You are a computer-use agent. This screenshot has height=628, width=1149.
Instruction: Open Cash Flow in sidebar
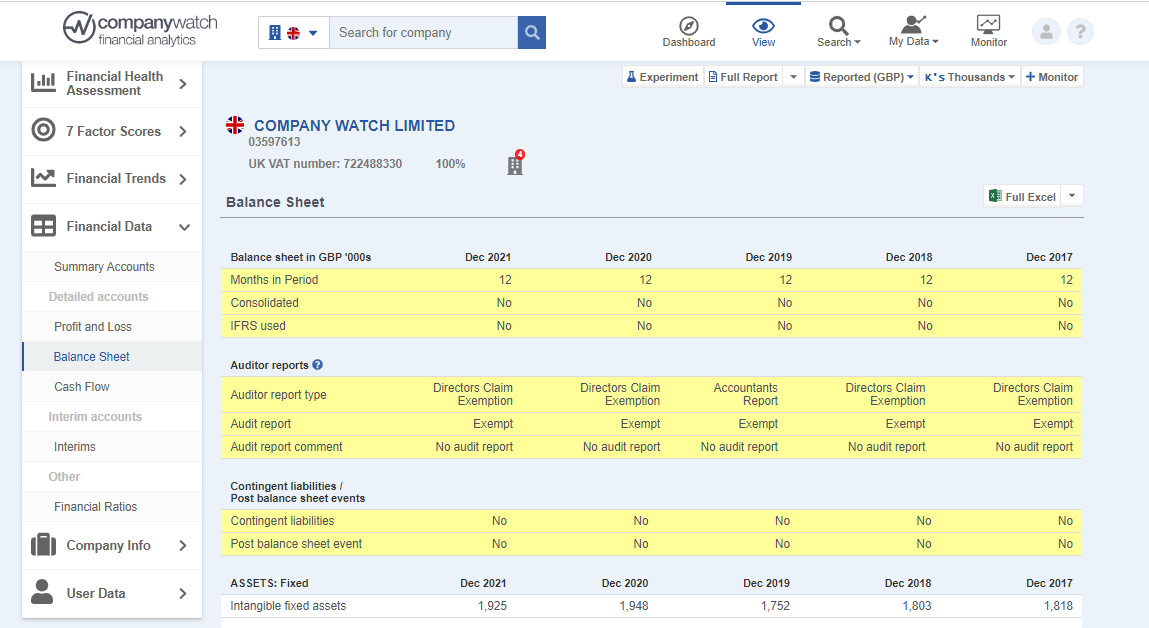(82, 387)
